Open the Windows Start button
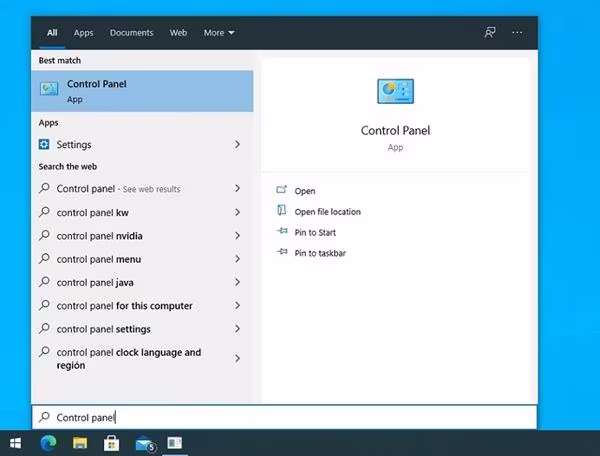The image size is (600, 456). click(x=15, y=443)
